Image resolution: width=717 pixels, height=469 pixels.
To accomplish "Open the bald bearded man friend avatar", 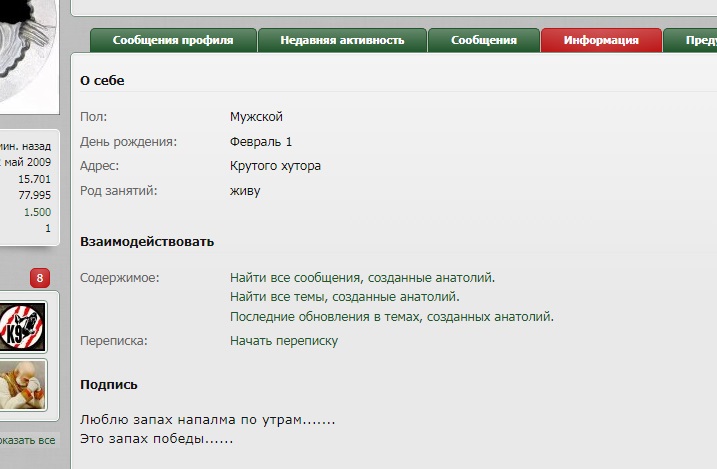I will 24,386.
